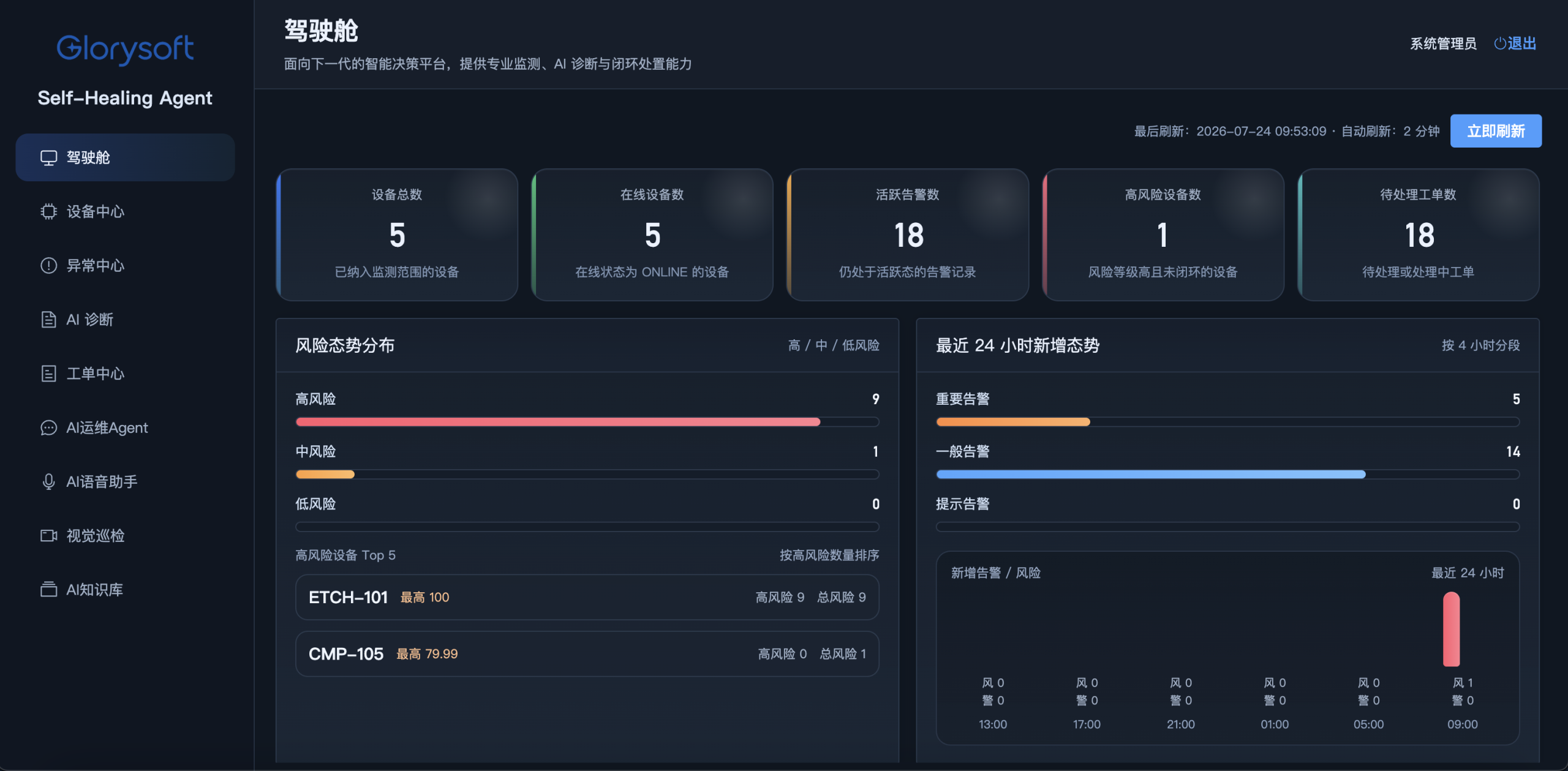Click the 异常中心 alert circle icon
1568x771 pixels.
pyautogui.click(x=48, y=266)
